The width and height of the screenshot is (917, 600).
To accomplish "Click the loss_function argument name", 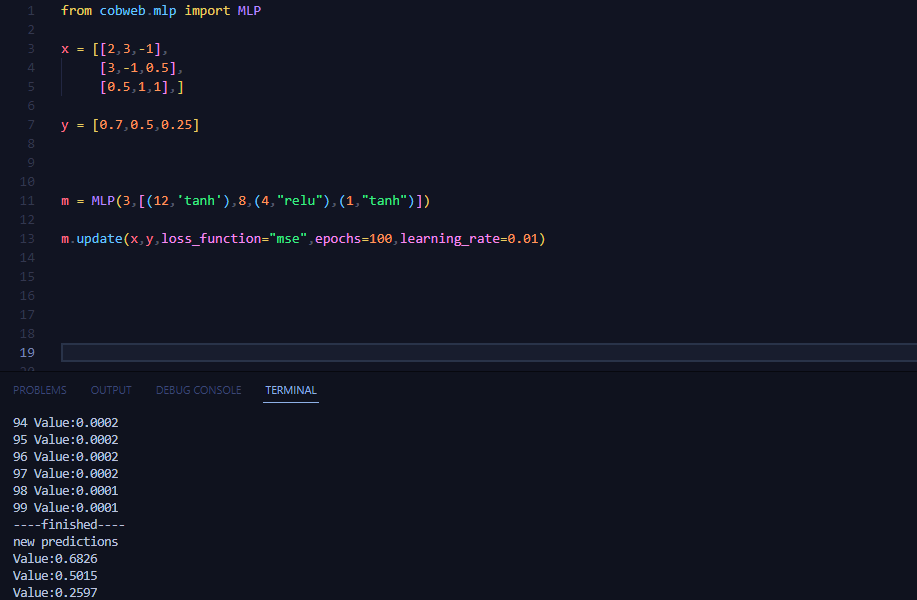I will pyautogui.click(x=211, y=239).
